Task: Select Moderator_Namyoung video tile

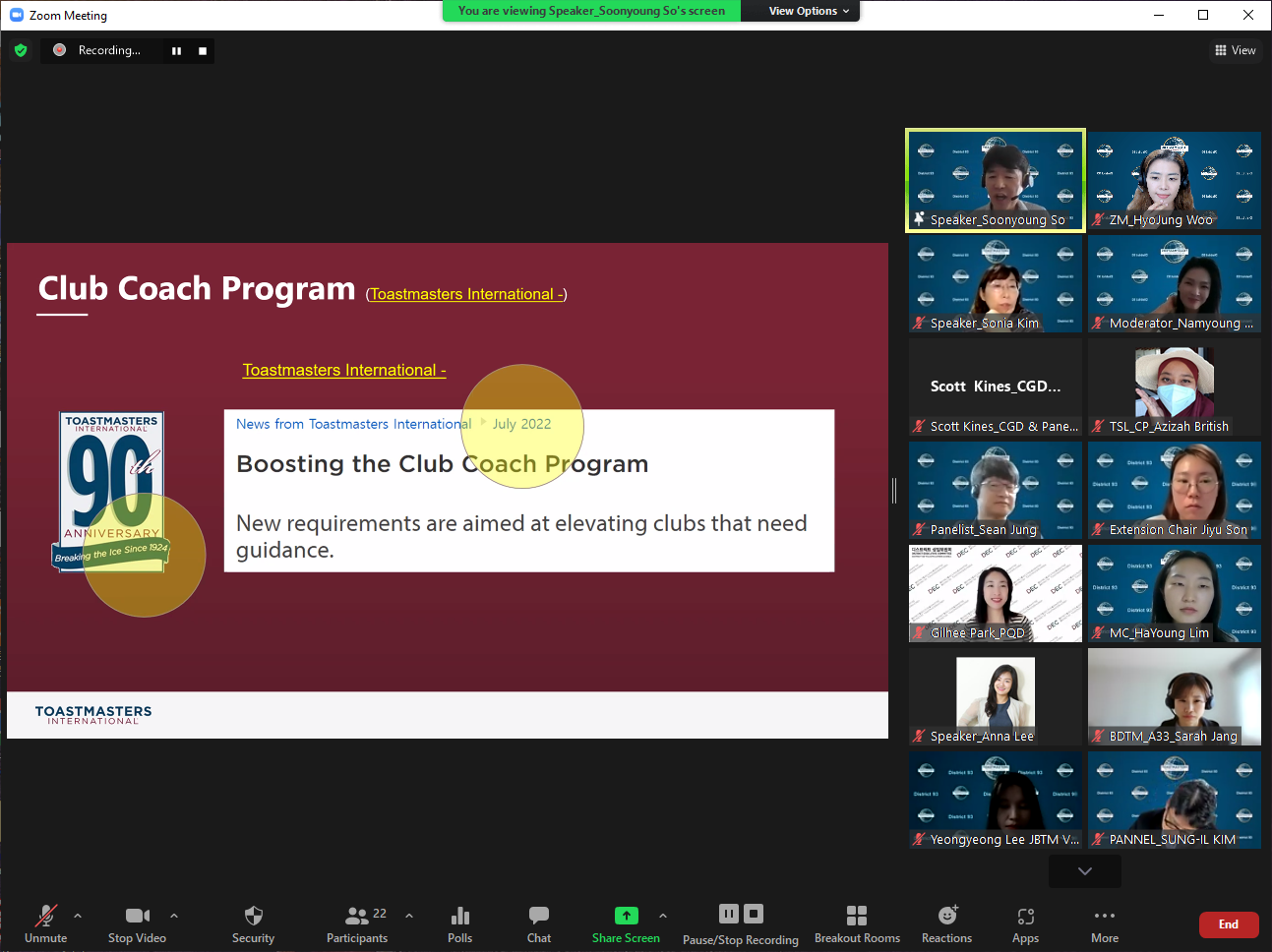Action: point(1175,284)
